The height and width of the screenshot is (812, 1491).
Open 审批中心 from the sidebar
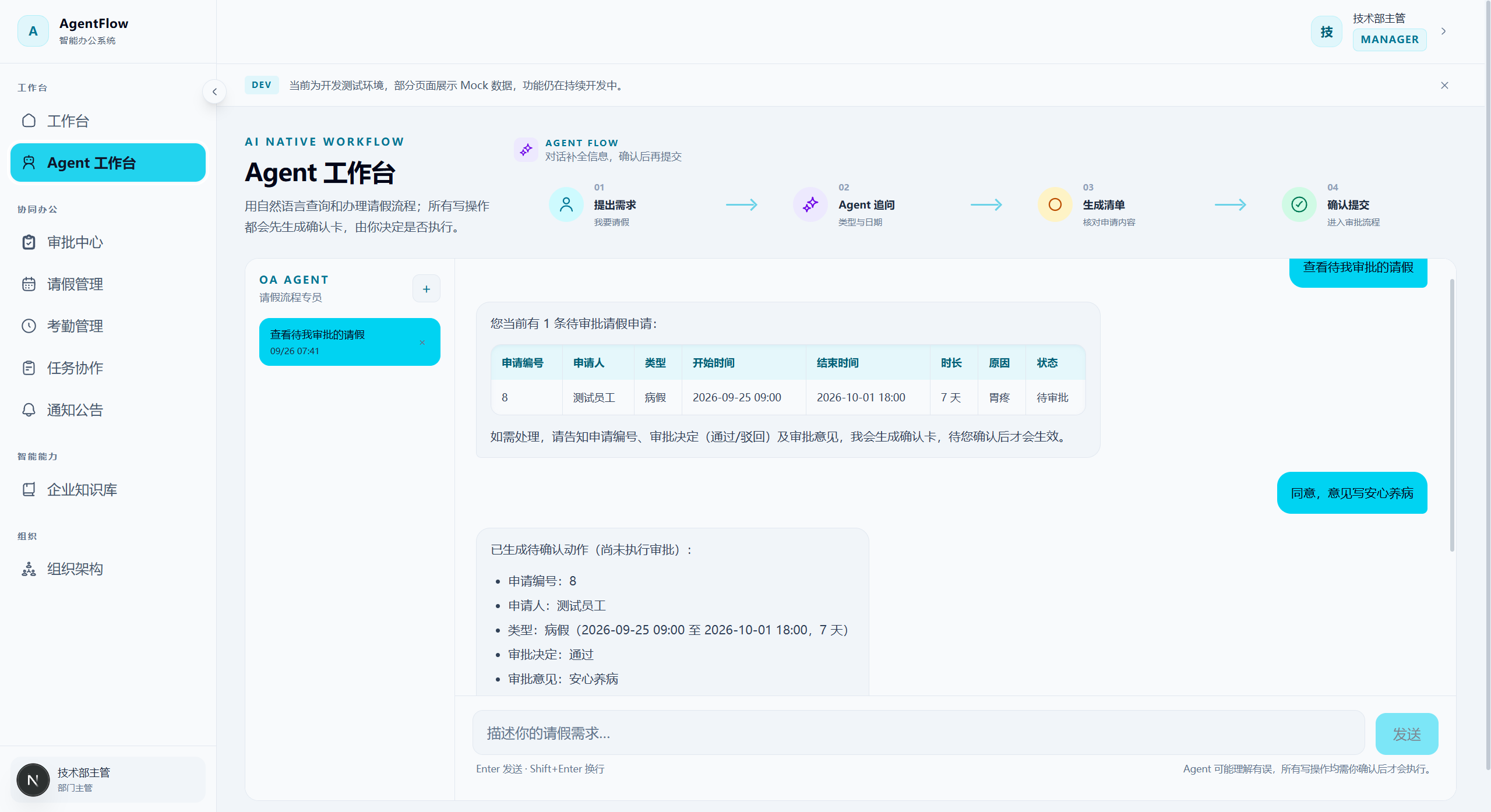tap(108, 242)
